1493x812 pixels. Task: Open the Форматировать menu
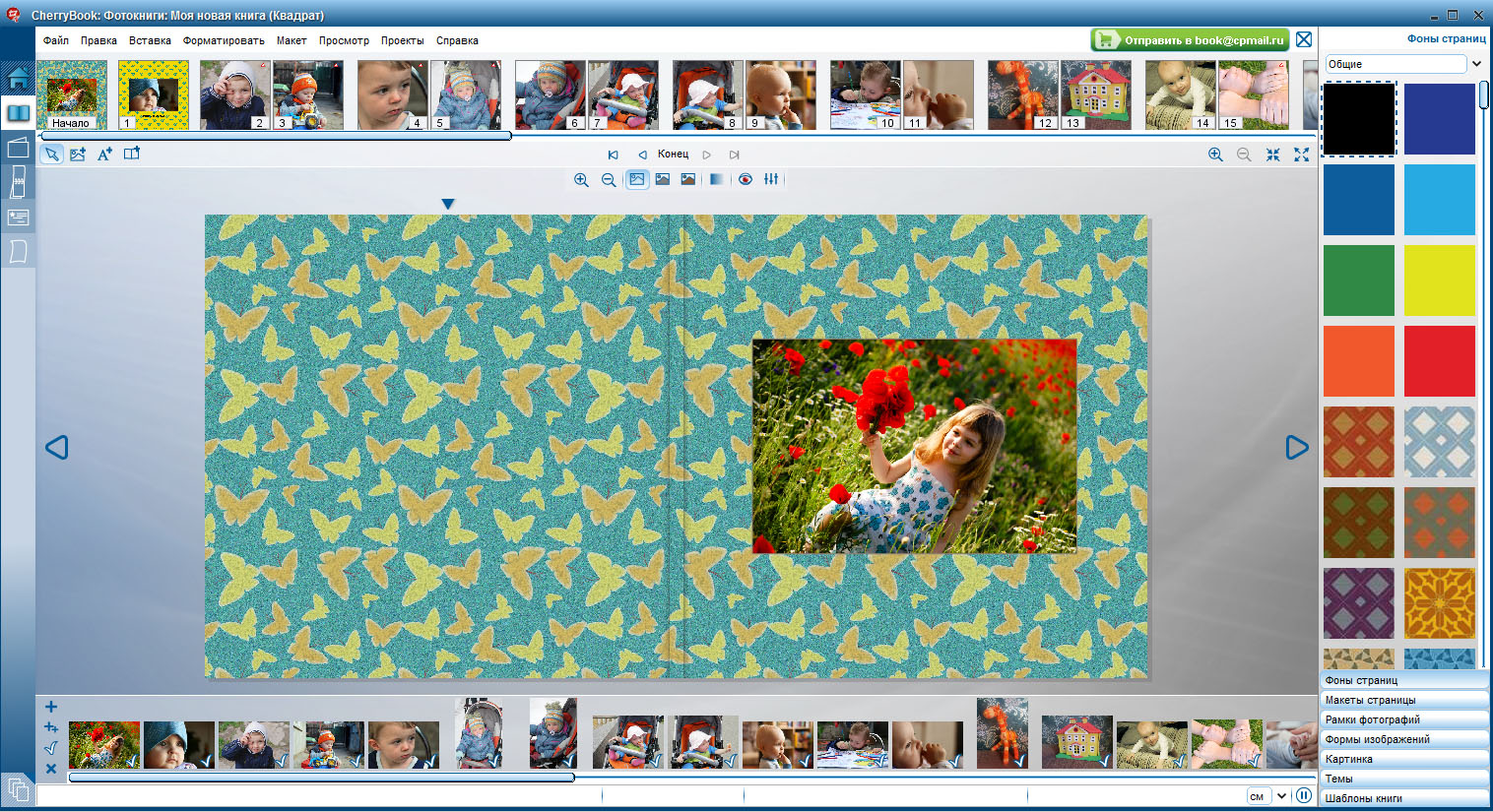(x=224, y=40)
